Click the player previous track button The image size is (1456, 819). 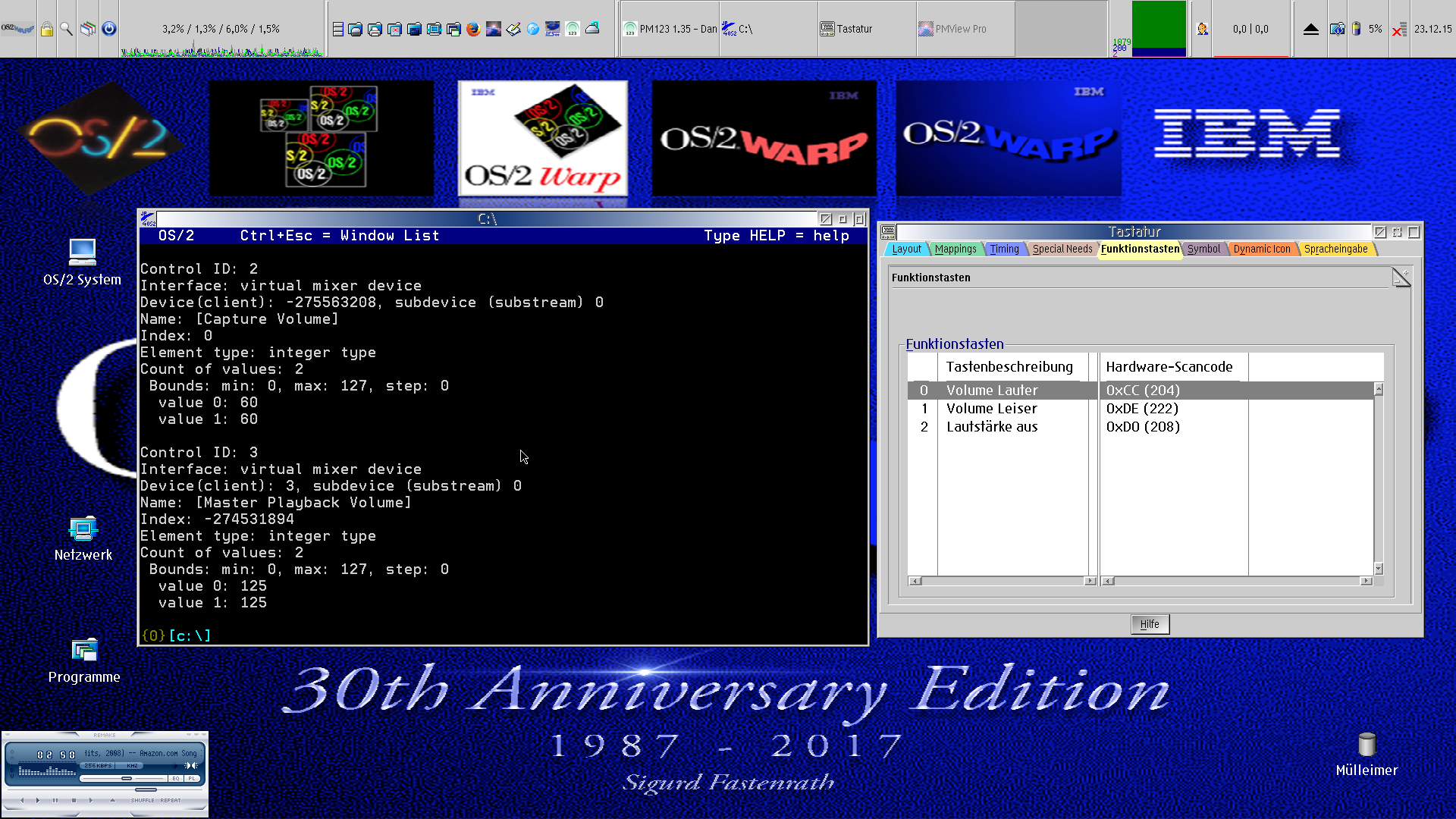tap(22, 800)
